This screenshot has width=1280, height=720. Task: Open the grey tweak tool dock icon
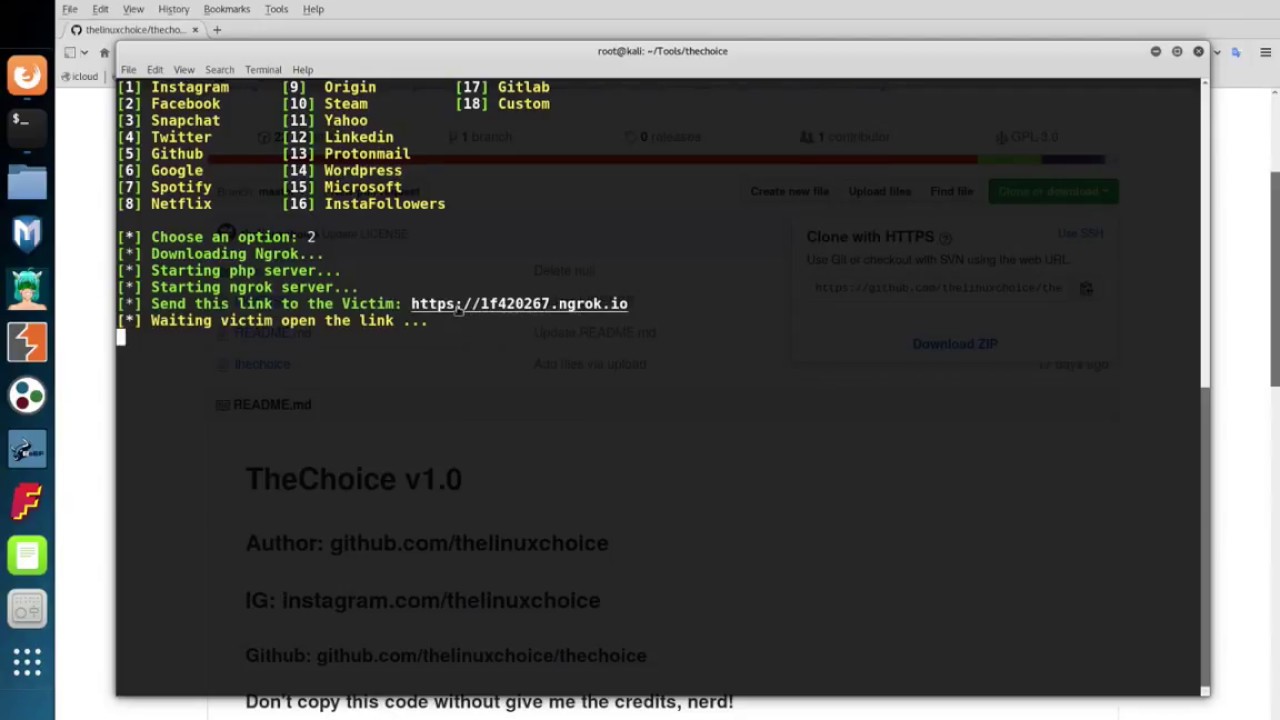click(27, 609)
